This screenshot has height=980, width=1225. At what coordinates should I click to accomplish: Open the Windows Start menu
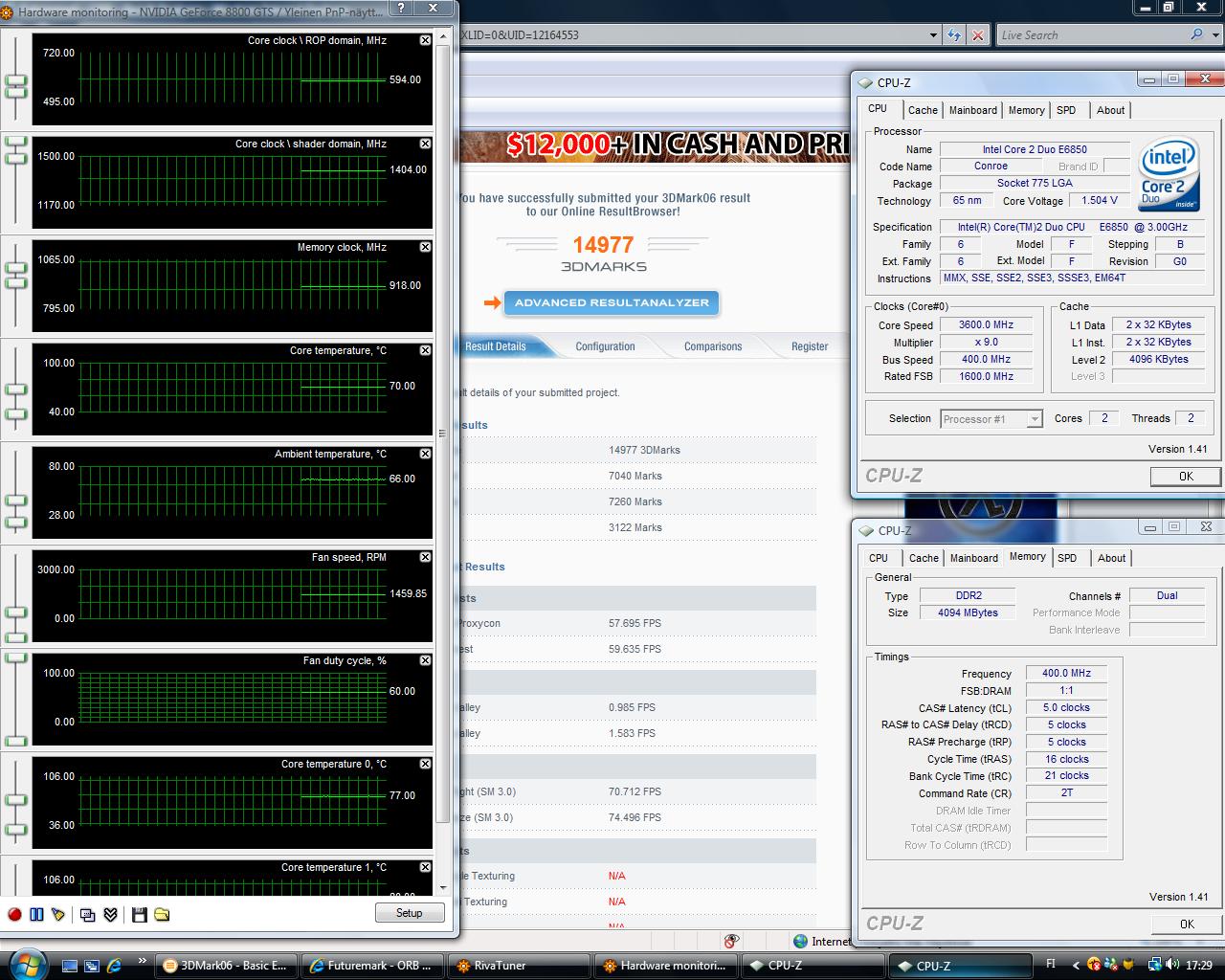click(26, 964)
